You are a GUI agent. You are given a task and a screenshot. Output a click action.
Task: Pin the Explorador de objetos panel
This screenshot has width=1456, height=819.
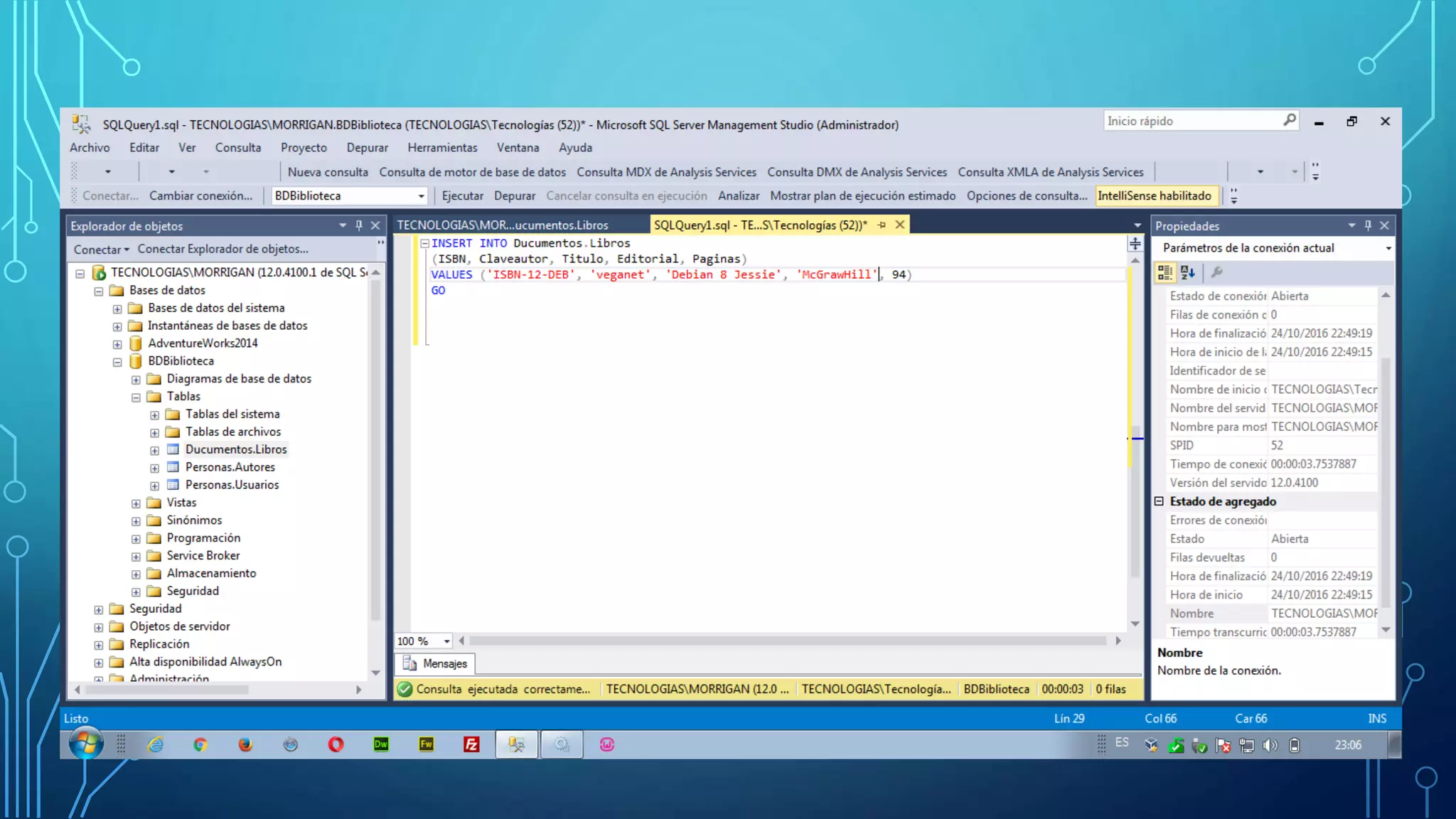[359, 225]
